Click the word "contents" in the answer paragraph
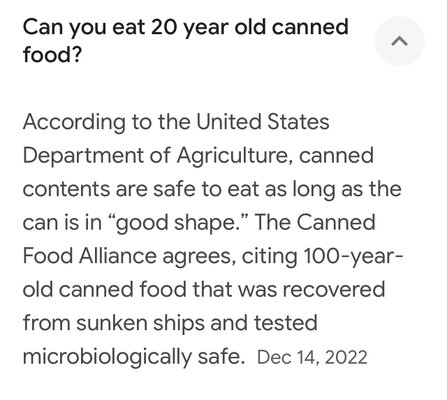Image resolution: width=447 pixels, height=400 pixels. tap(66, 189)
